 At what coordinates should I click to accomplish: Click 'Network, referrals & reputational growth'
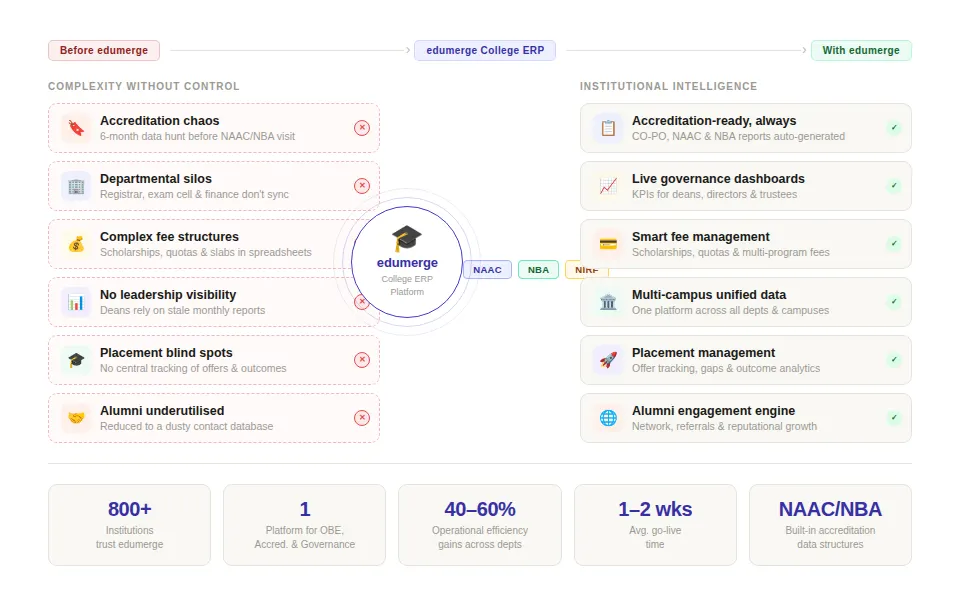pos(724,426)
